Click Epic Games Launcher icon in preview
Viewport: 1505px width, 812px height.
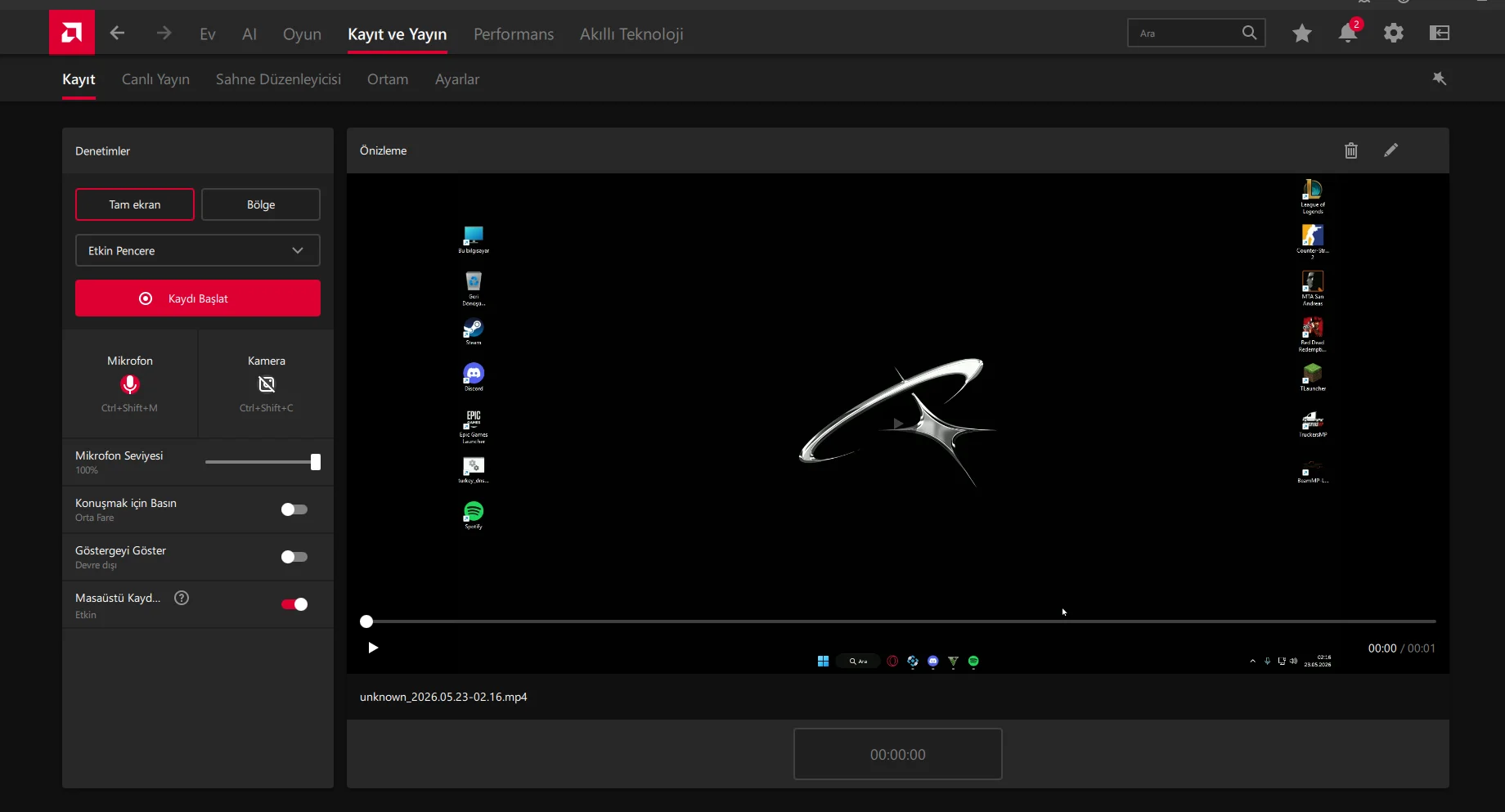tap(474, 425)
